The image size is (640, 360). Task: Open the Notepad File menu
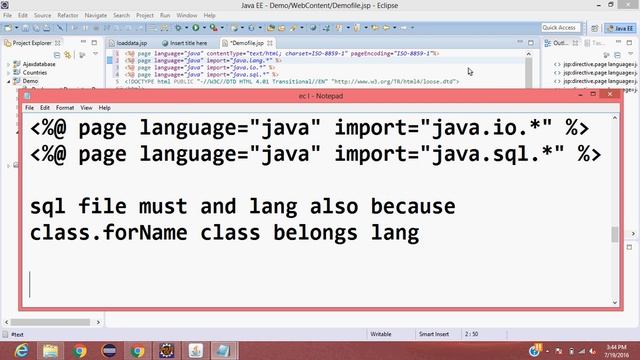point(29,108)
